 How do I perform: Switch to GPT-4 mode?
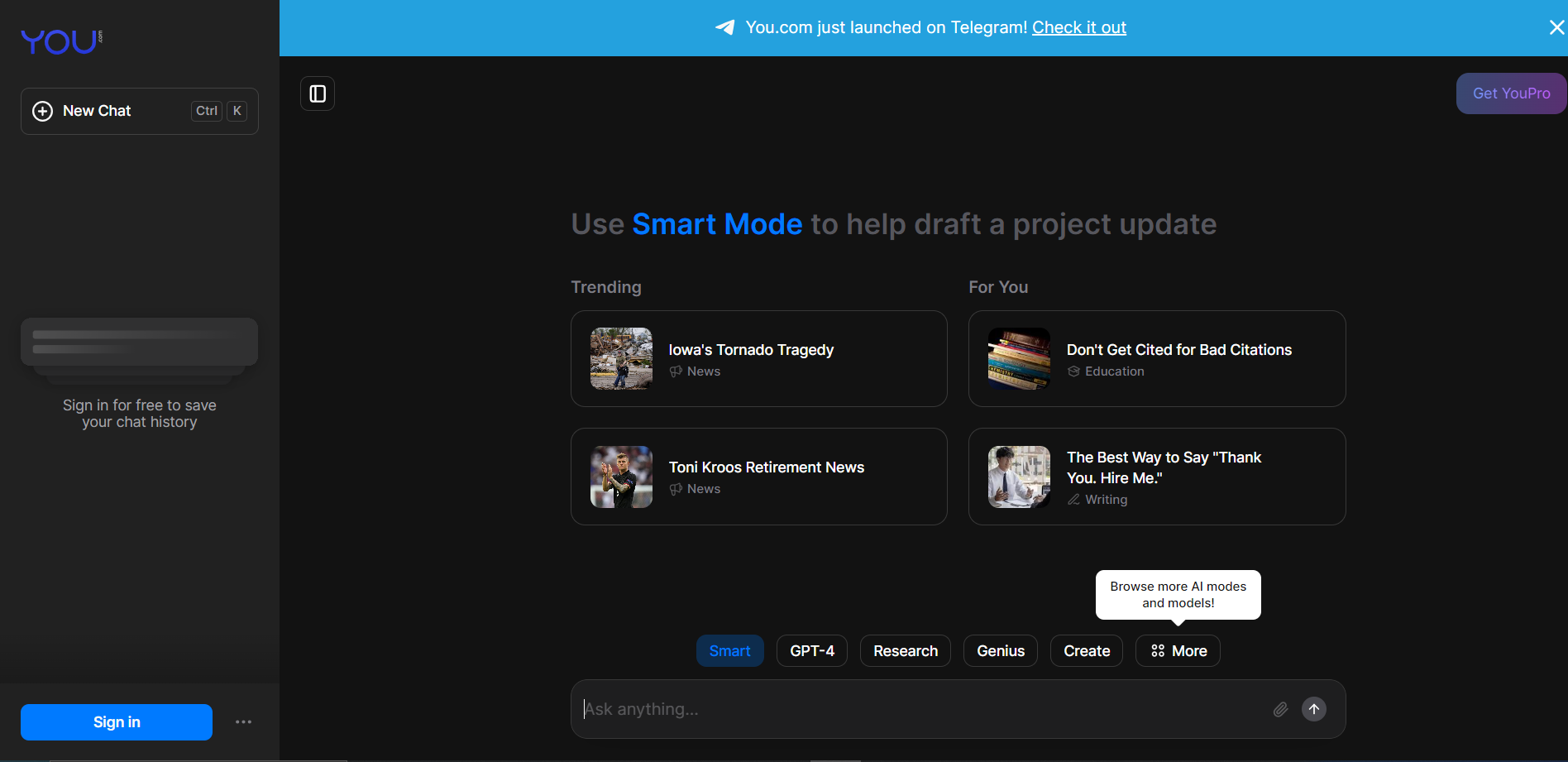click(x=812, y=651)
